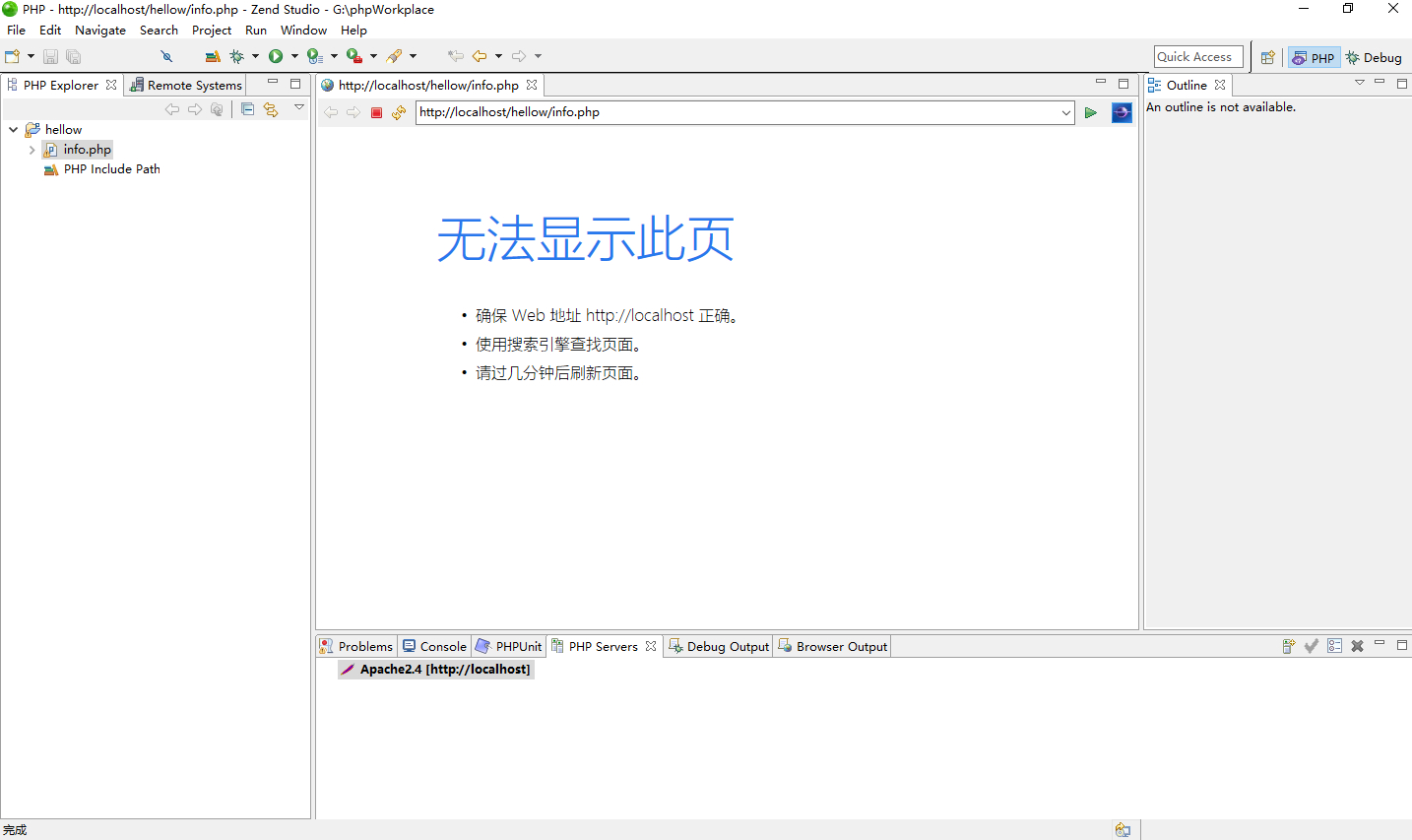The height and width of the screenshot is (840, 1412).
Task: Click the Remove server X icon
Action: pos(1357,646)
